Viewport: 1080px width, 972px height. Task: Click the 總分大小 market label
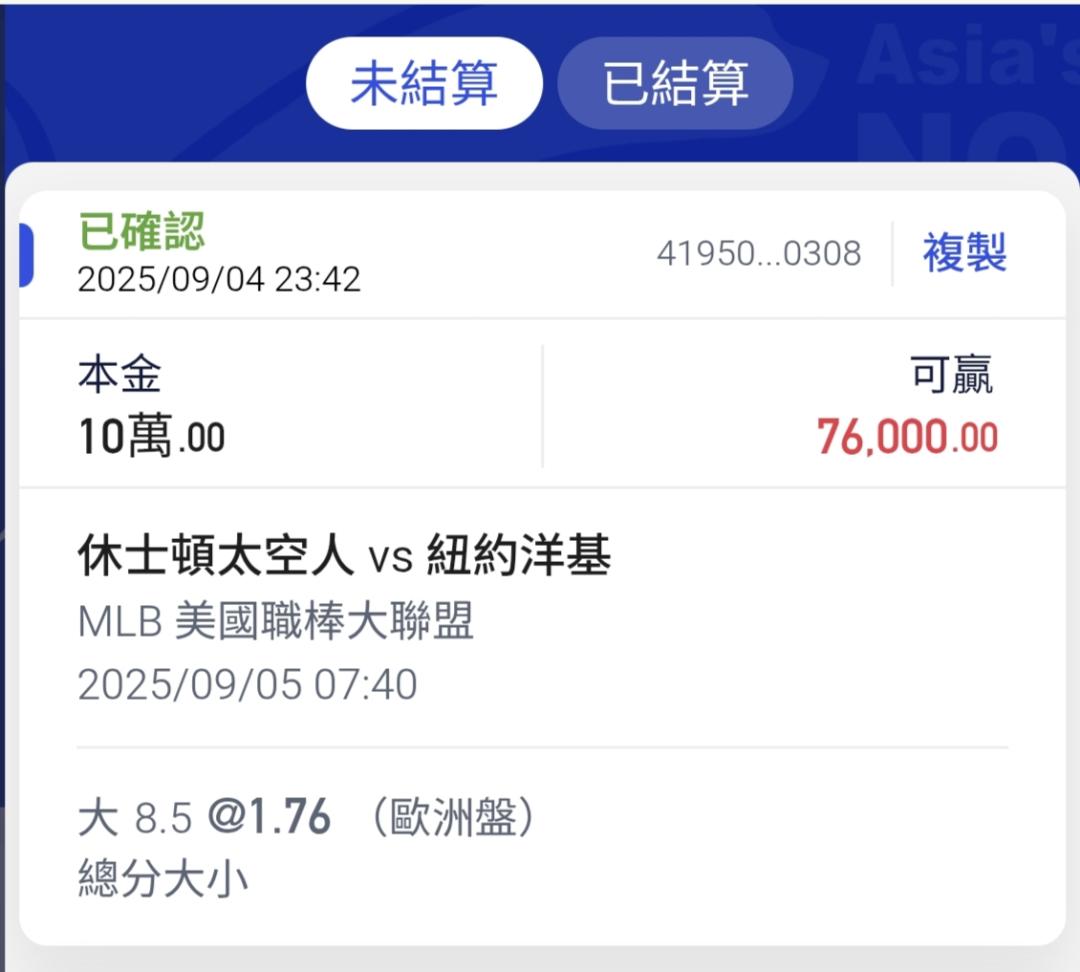(163, 878)
